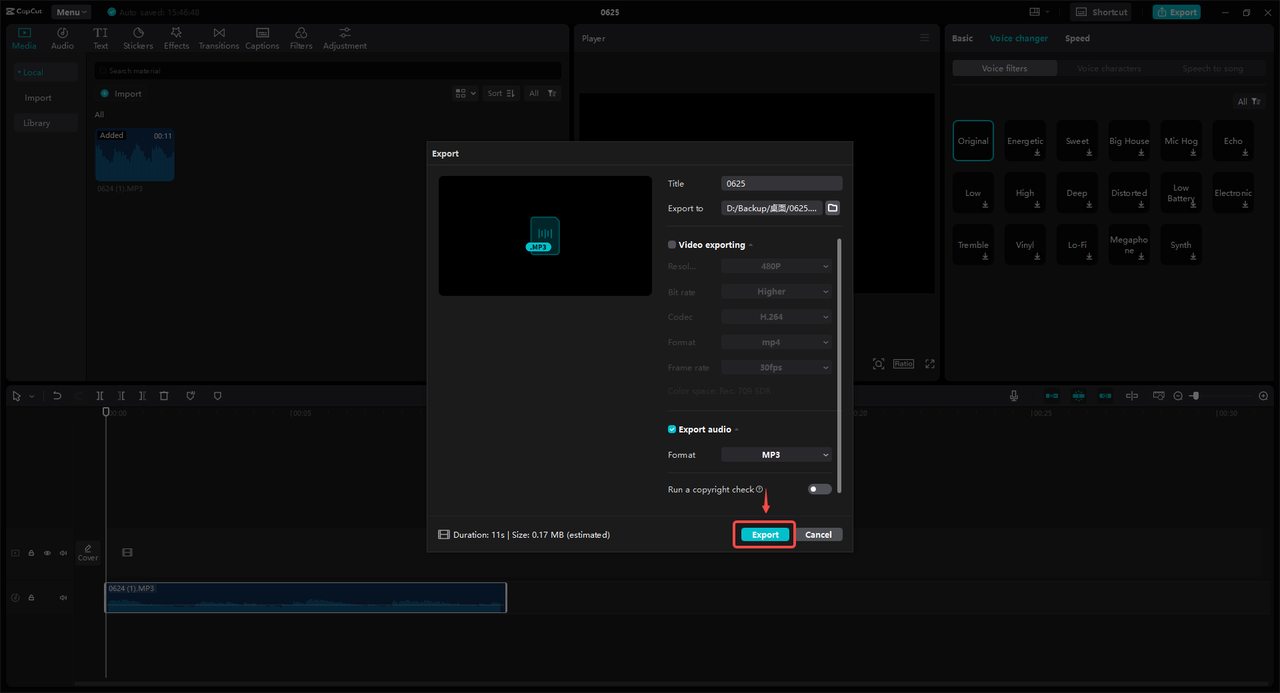Viewport: 1280px width, 693px height.
Task: Click the Search material field
Action: coord(328,71)
